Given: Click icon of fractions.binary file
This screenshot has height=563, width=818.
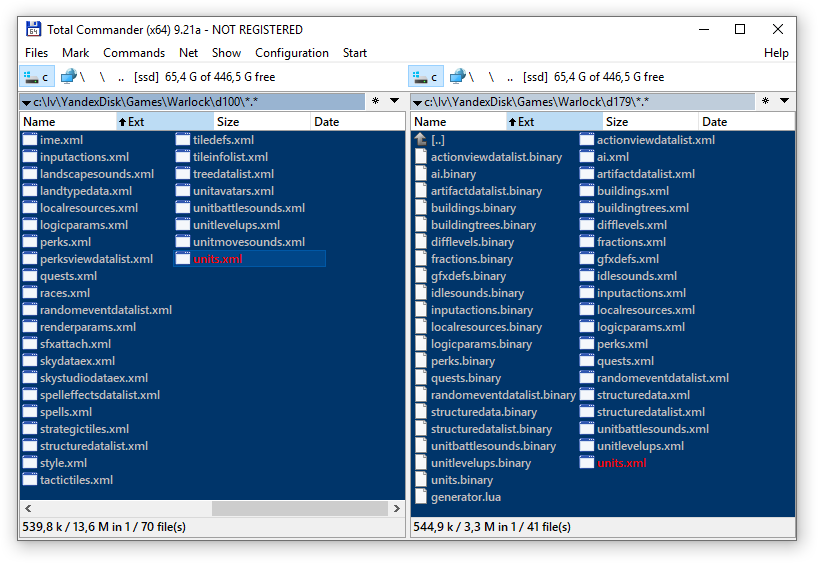Looking at the screenshot, I should (421, 259).
